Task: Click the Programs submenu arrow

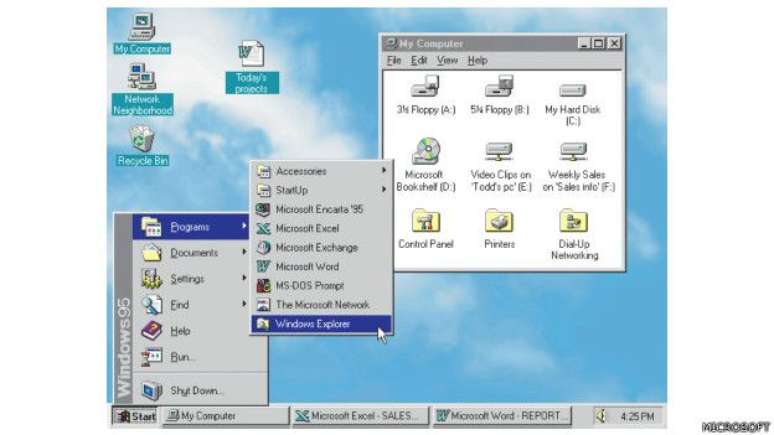Action: pyautogui.click(x=244, y=226)
